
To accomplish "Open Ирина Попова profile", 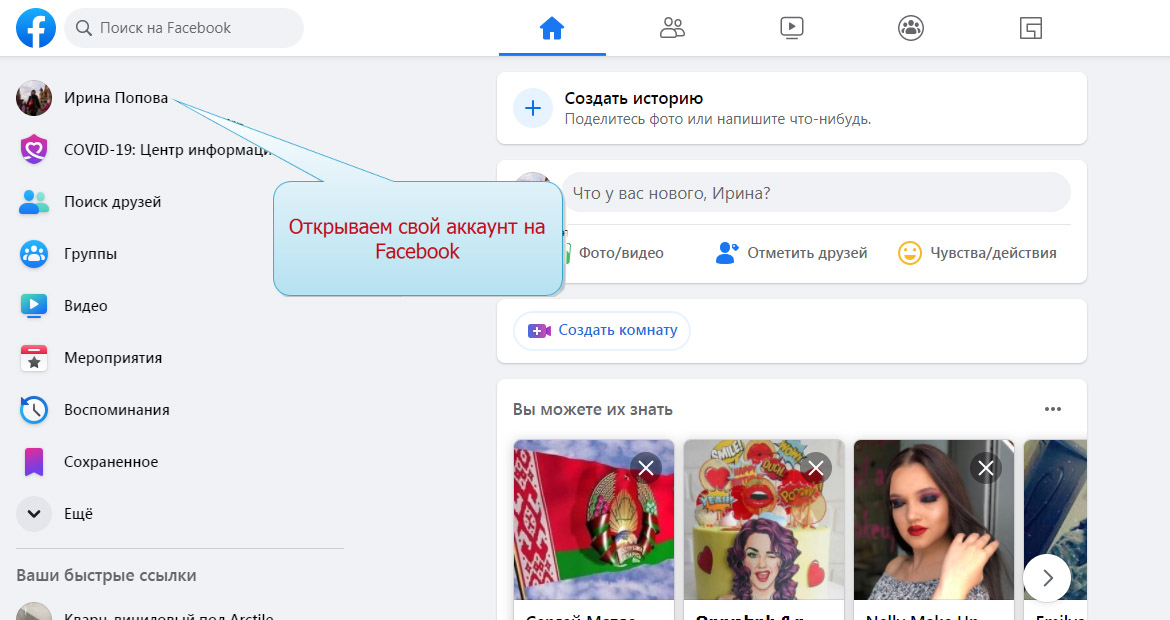I will coord(115,98).
